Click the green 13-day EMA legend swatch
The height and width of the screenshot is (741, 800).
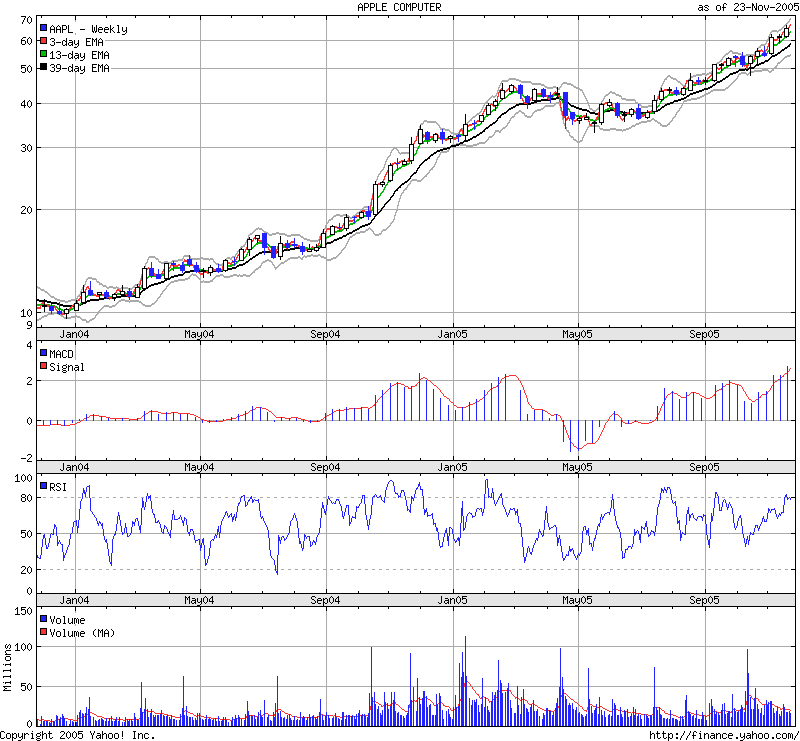pos(43,54)
